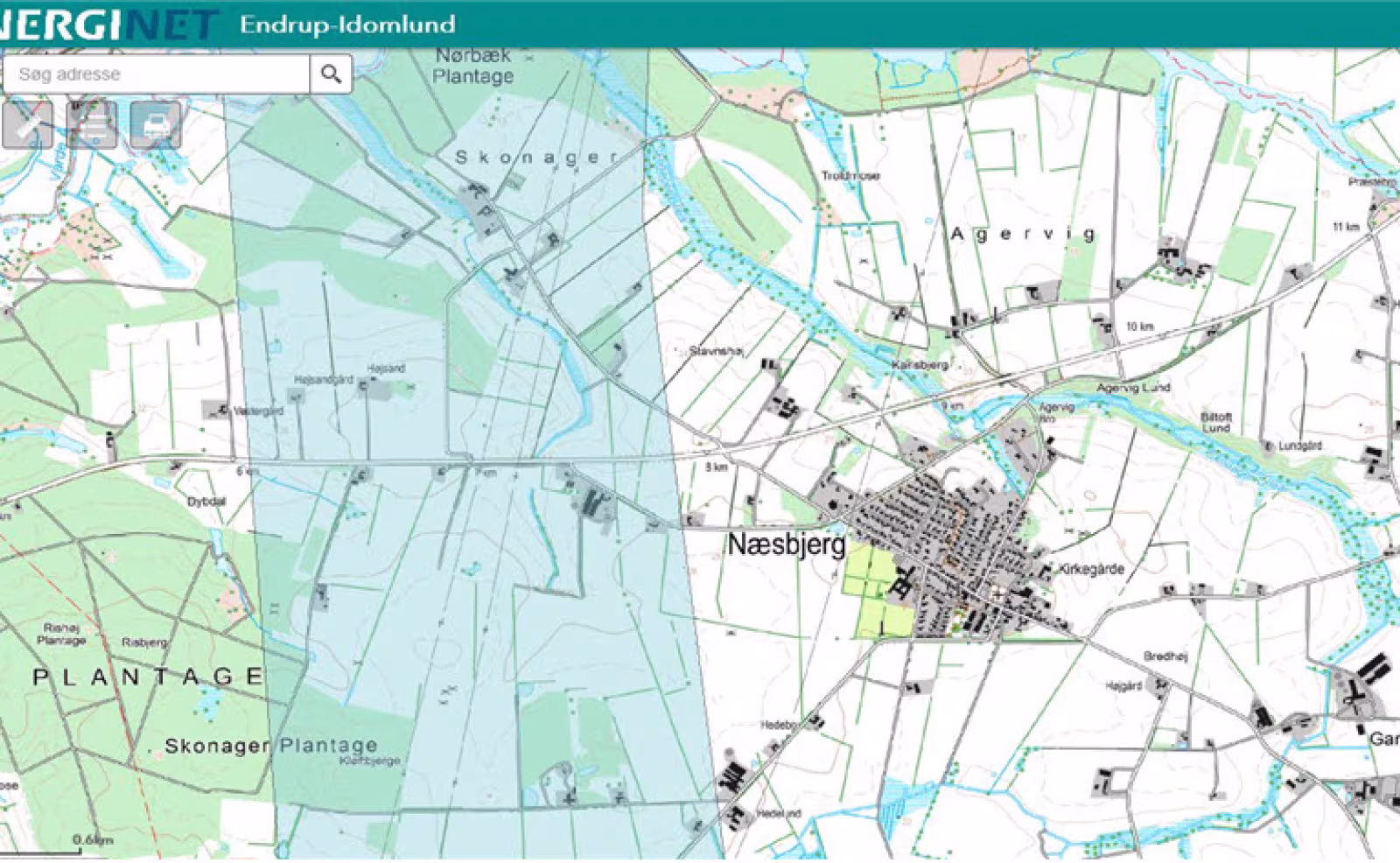Click the 'Kirkegårde' map label

click(x=1091, y=569)
